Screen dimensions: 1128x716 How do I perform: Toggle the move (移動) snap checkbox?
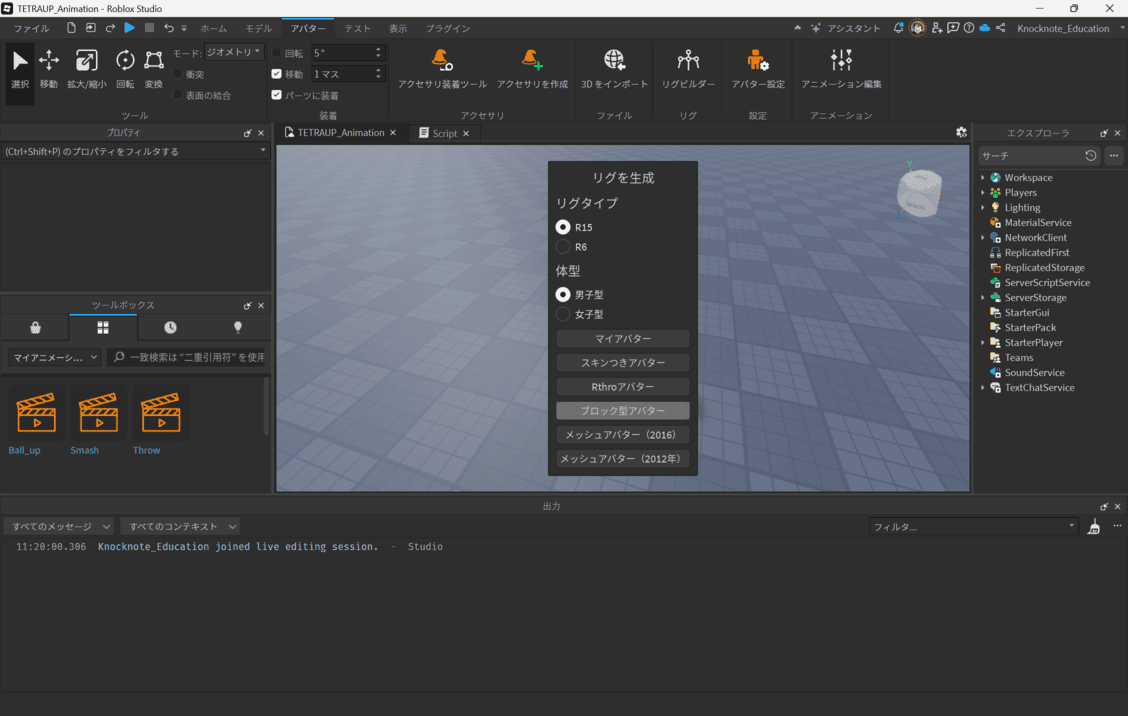point(276,74)
